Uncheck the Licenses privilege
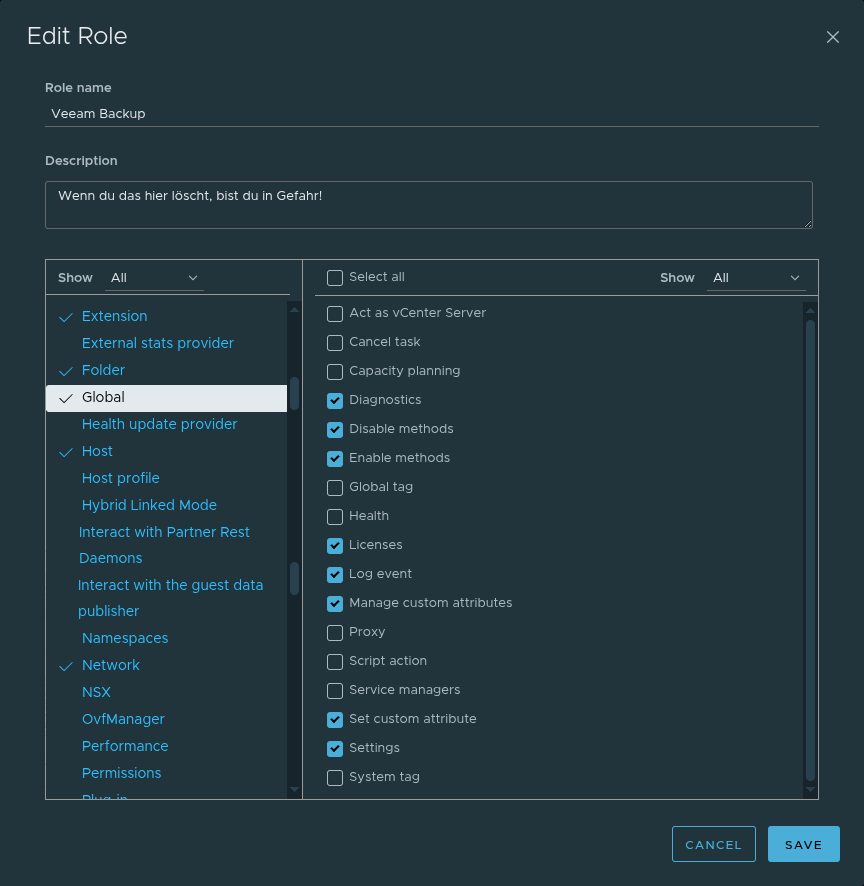This screenshot has height=886, width=864. click(335, 546)
